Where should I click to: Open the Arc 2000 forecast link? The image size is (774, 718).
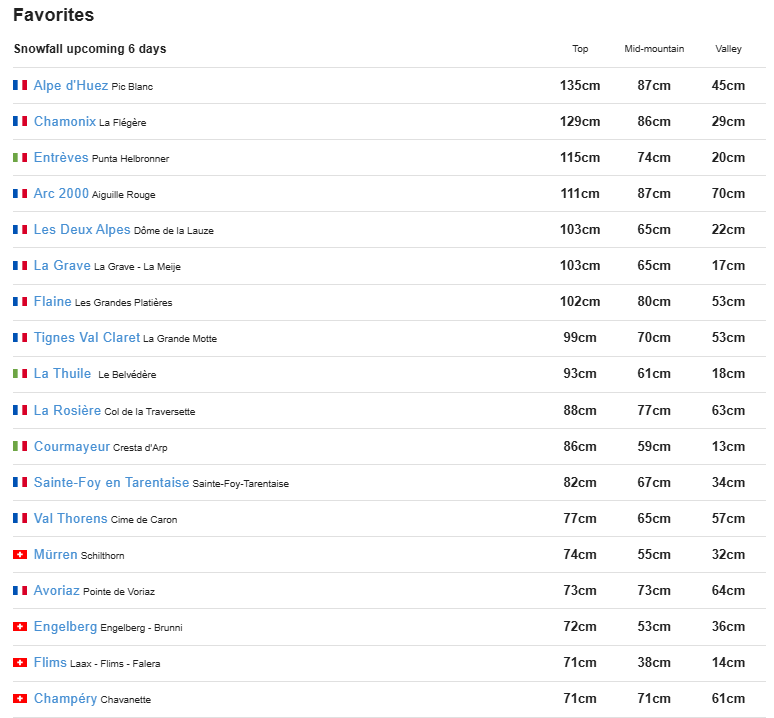61,194
